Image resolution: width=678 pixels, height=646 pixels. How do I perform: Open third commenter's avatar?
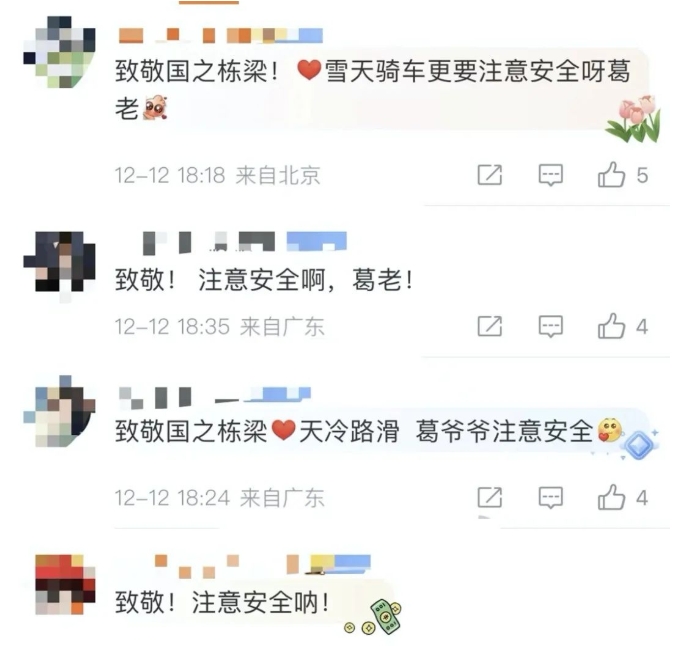tap(59, 411)
